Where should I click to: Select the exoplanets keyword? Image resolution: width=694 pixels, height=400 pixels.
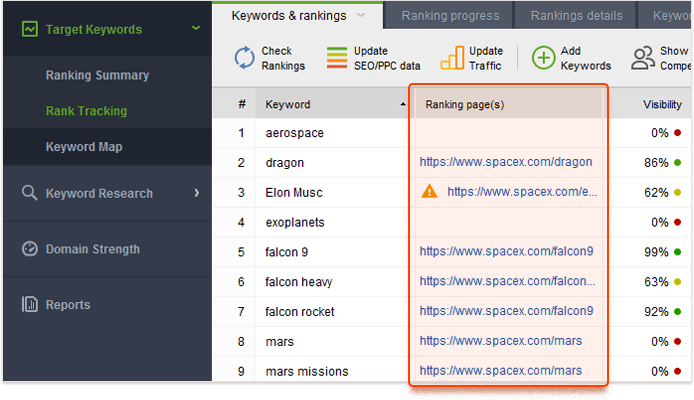295,222
